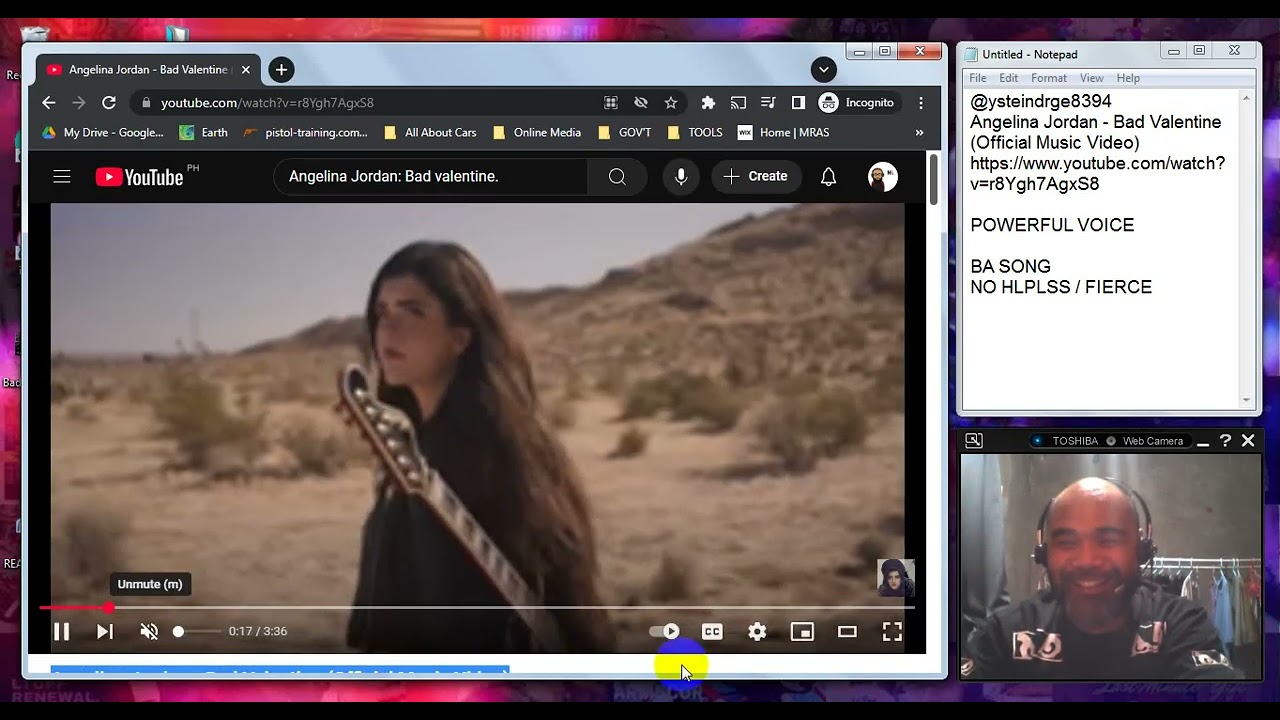
Task: Select the TOSHIBA radio option
Action: click(x=1037, y=441)
